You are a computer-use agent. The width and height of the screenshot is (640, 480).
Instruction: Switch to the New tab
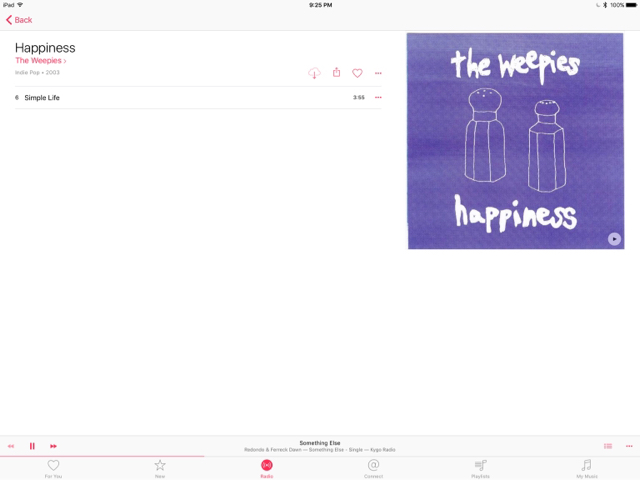point(160,469)
